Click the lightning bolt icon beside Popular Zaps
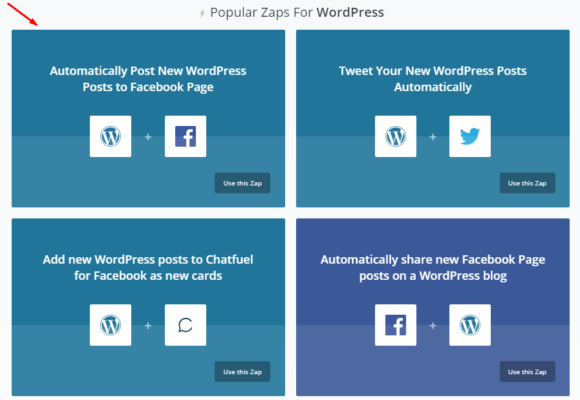Screen dimensions: 580x400 pos(202,13)
